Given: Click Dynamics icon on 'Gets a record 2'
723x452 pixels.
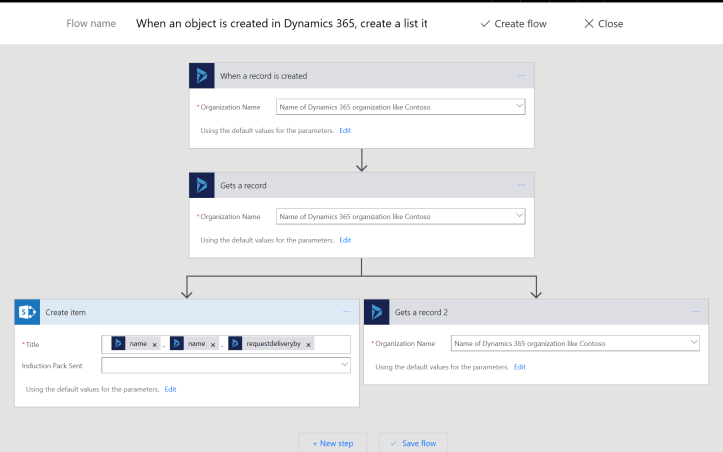Looking at the screenshot, I should tap(376, 312).
